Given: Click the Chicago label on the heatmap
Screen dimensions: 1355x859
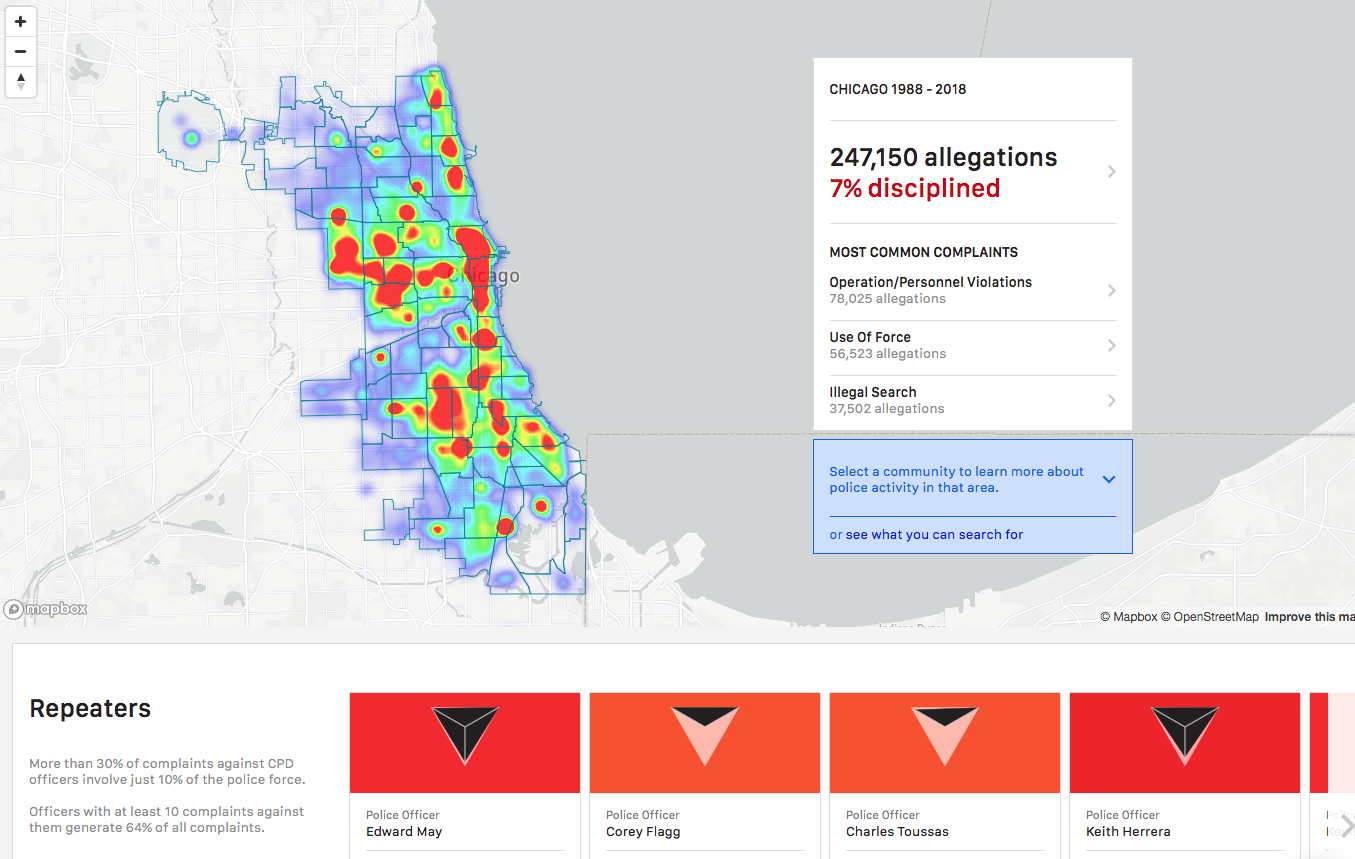Looking at the screenshot, I should point(490,276).
